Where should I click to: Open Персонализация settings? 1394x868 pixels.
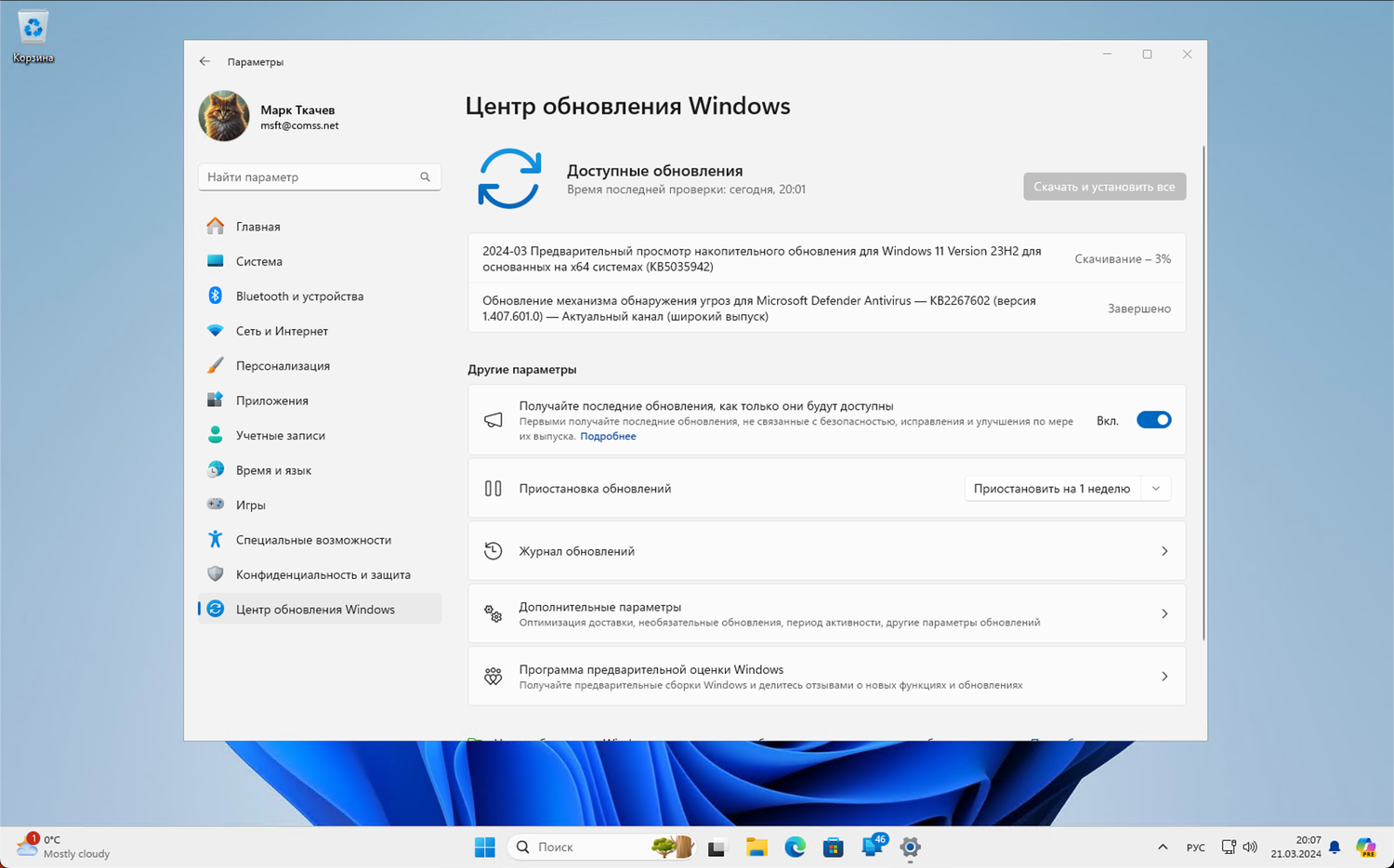[x=320, y=365]
